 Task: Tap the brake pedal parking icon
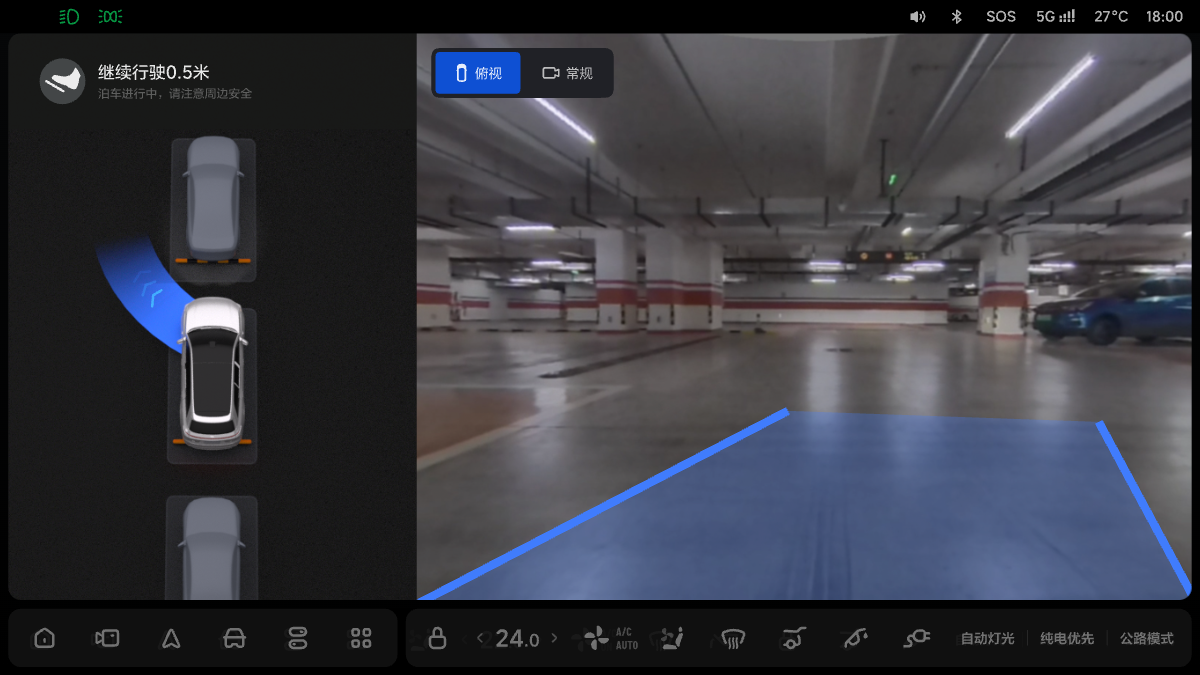click(x=62, y=81)
